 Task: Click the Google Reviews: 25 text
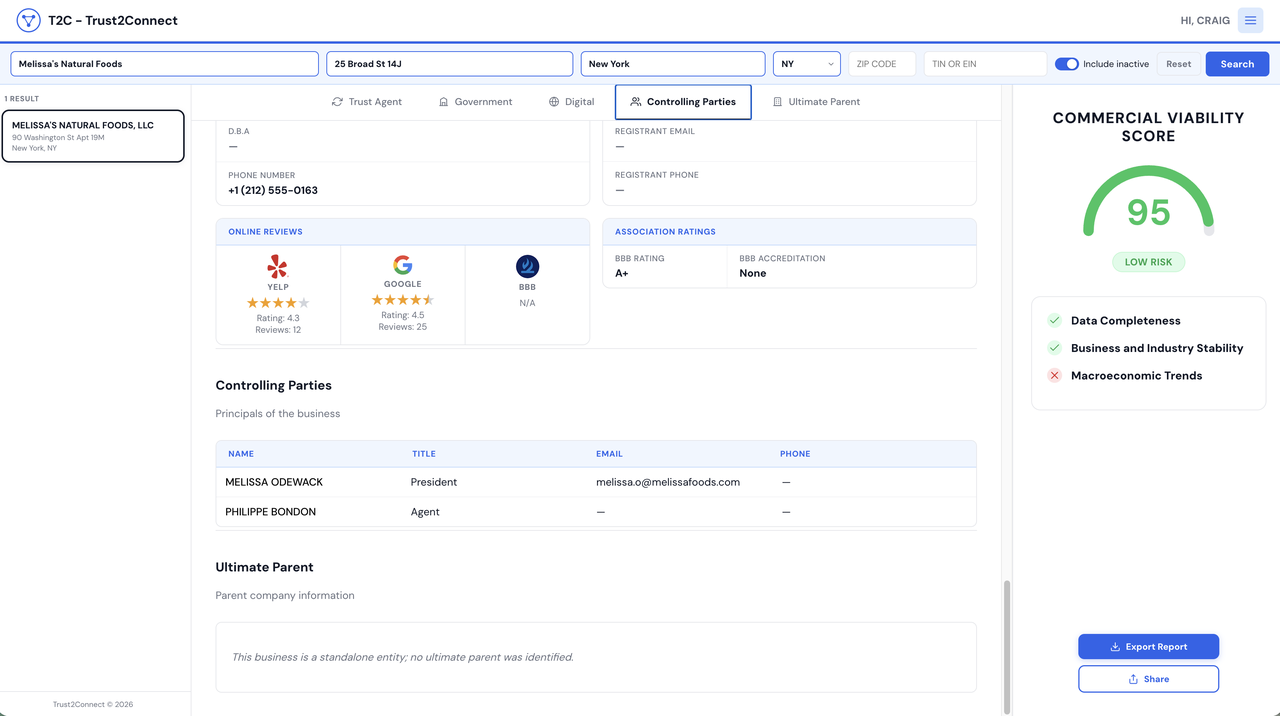click(403, 327)
